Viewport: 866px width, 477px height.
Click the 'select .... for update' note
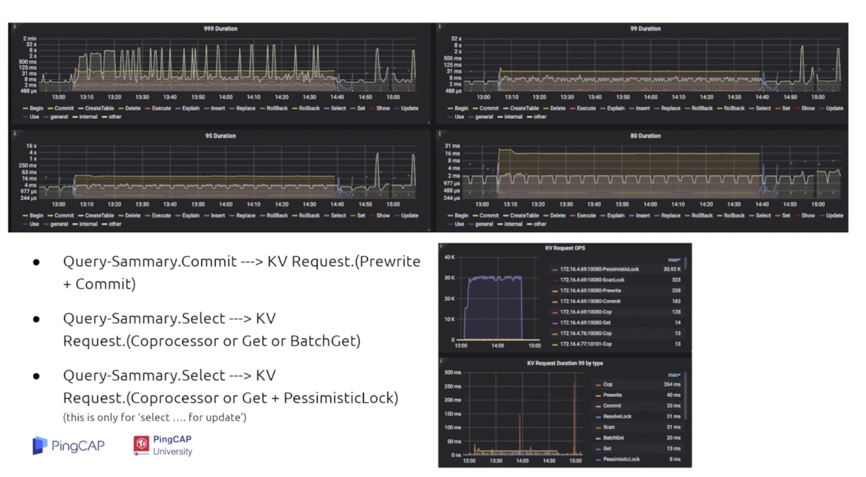(x=155, y=417)
